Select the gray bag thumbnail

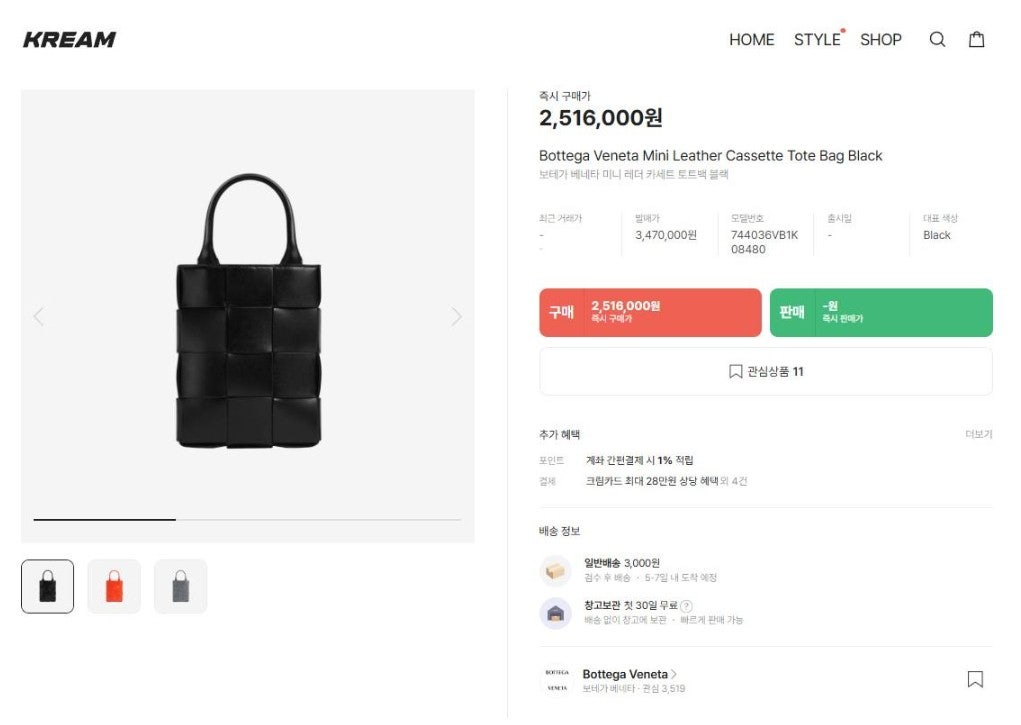coord(180,586)
